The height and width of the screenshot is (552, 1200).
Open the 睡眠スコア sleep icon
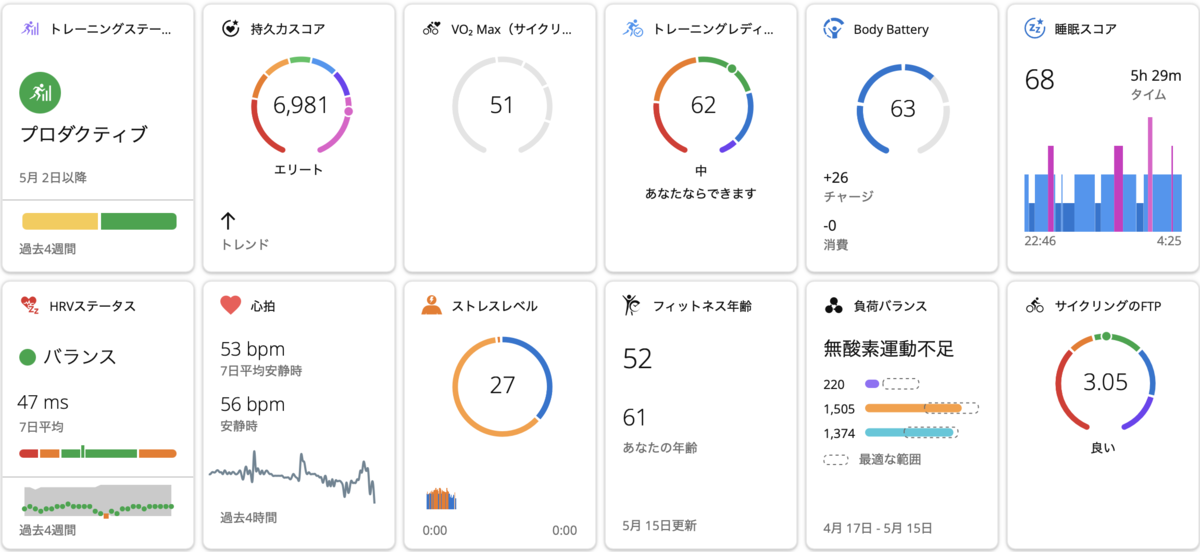1034,29
